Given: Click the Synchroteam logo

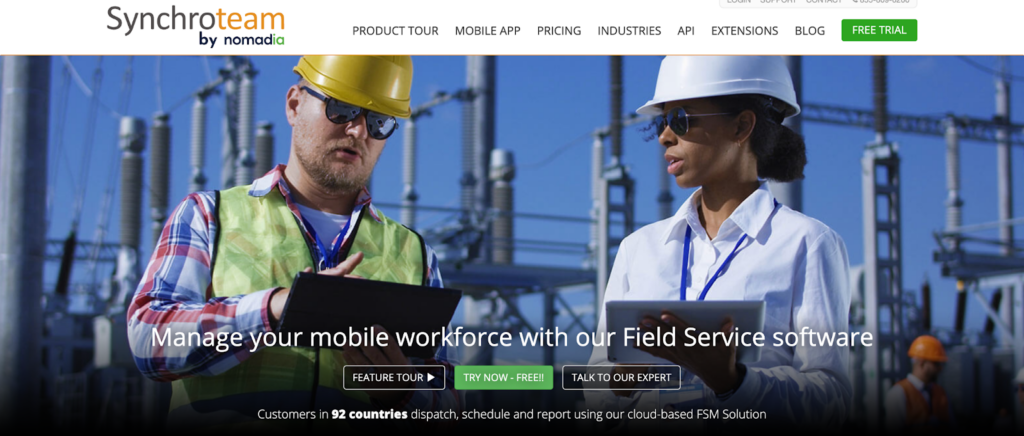Looking at the screenshot, I should (196, 26).
